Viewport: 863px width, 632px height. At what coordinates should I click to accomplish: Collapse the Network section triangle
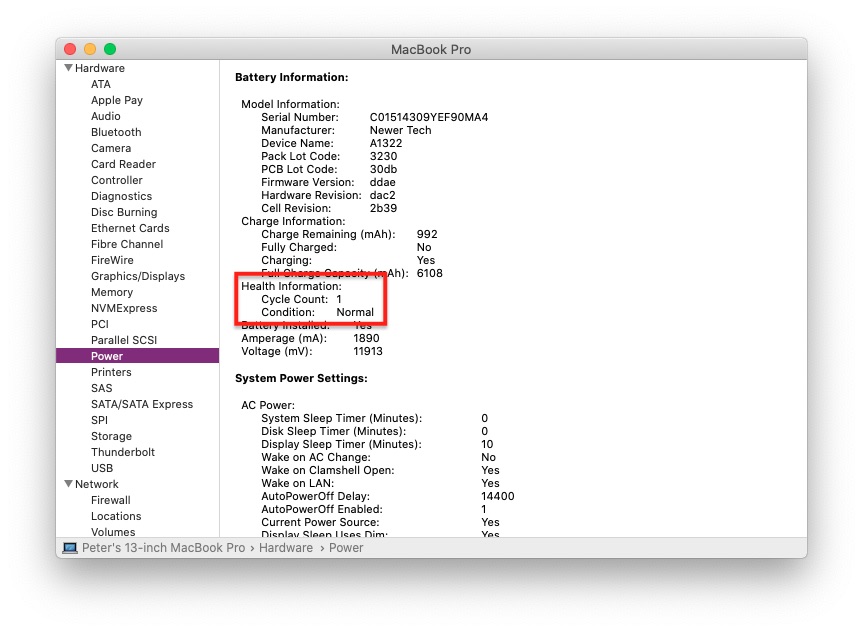point(68,484)
